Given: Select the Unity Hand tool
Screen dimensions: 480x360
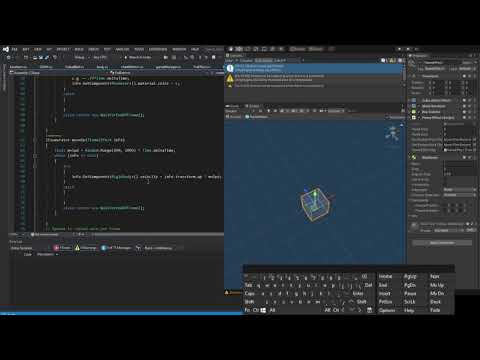Looking at the screenshot, I should pos(231,49).
